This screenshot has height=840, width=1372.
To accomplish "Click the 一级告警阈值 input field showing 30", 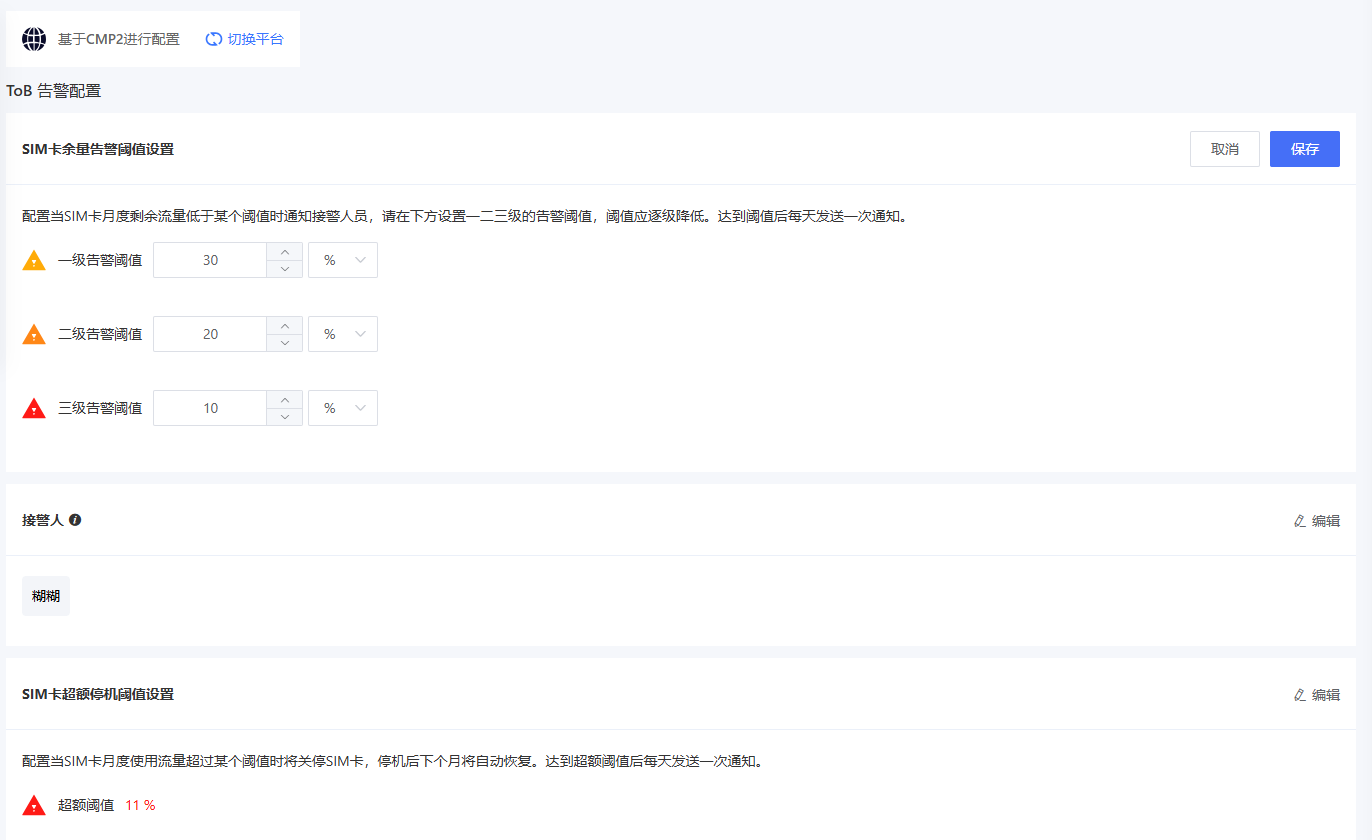I will 210,260.
